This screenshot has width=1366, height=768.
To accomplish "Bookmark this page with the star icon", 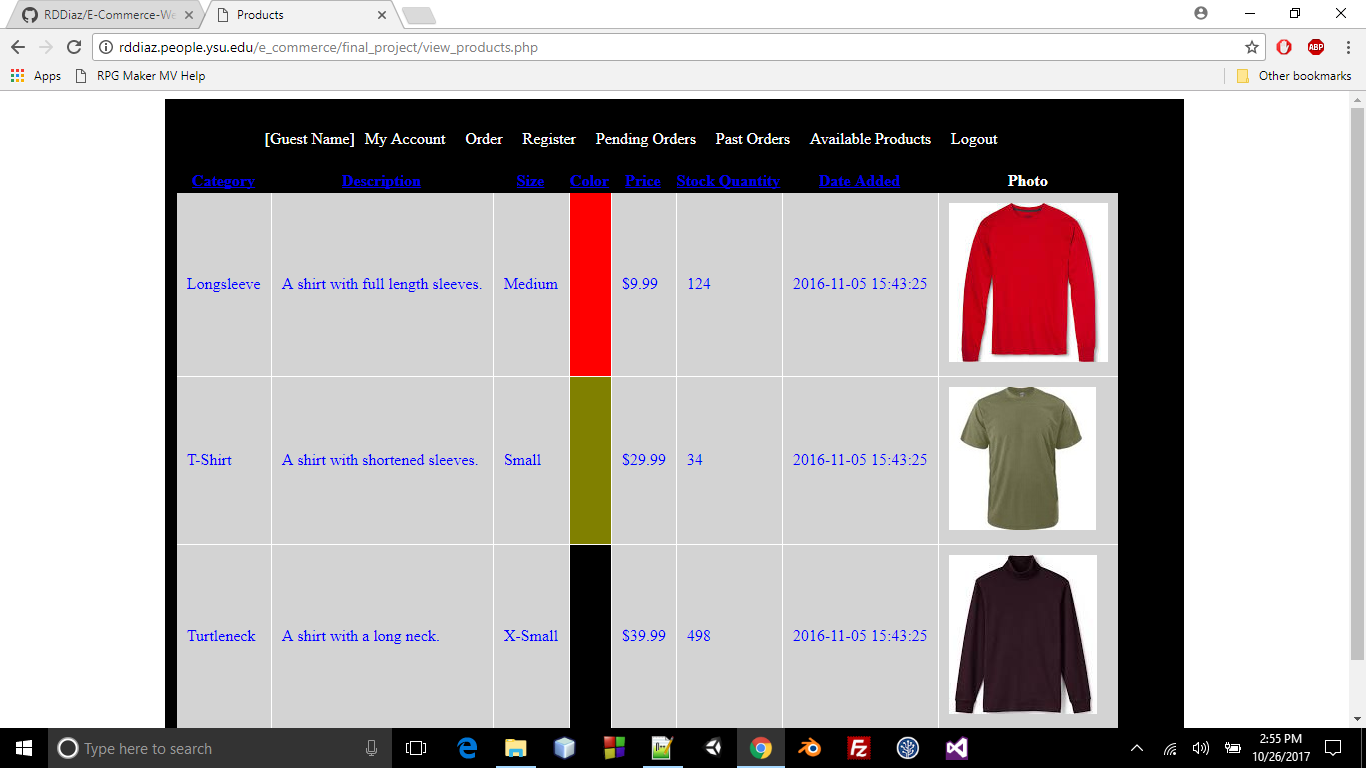I will tap(1251, 47).
